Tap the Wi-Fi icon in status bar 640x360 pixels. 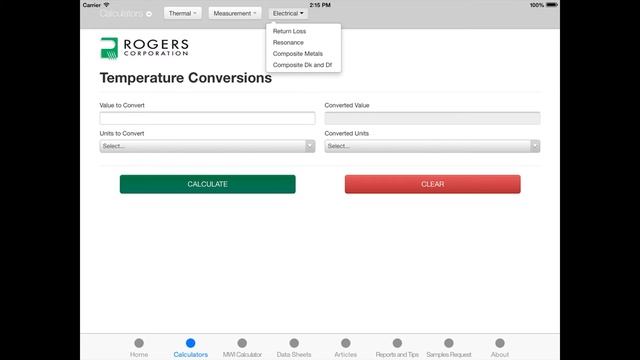point(107,5)
